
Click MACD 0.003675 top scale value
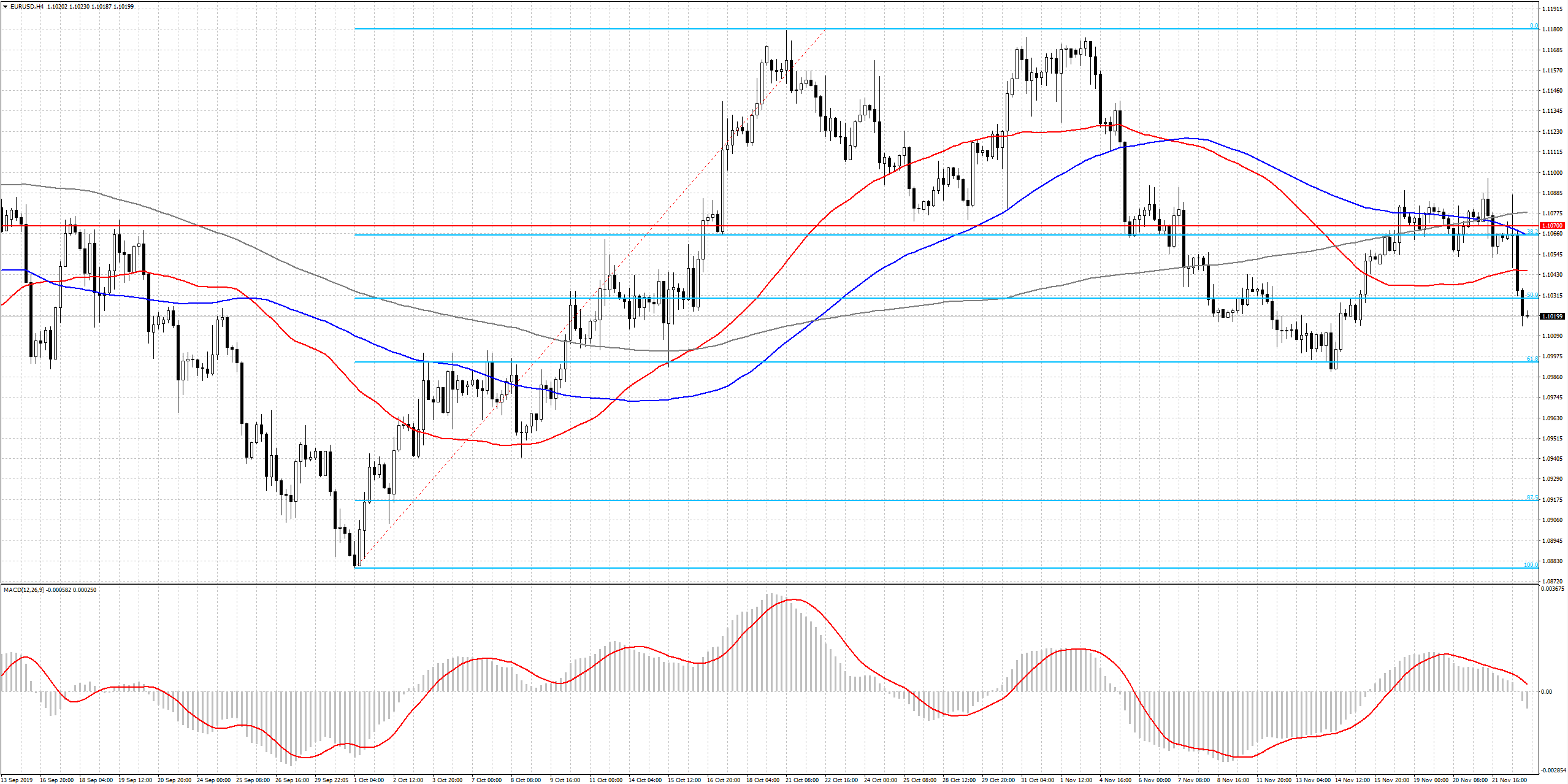tap(1552, 588)
